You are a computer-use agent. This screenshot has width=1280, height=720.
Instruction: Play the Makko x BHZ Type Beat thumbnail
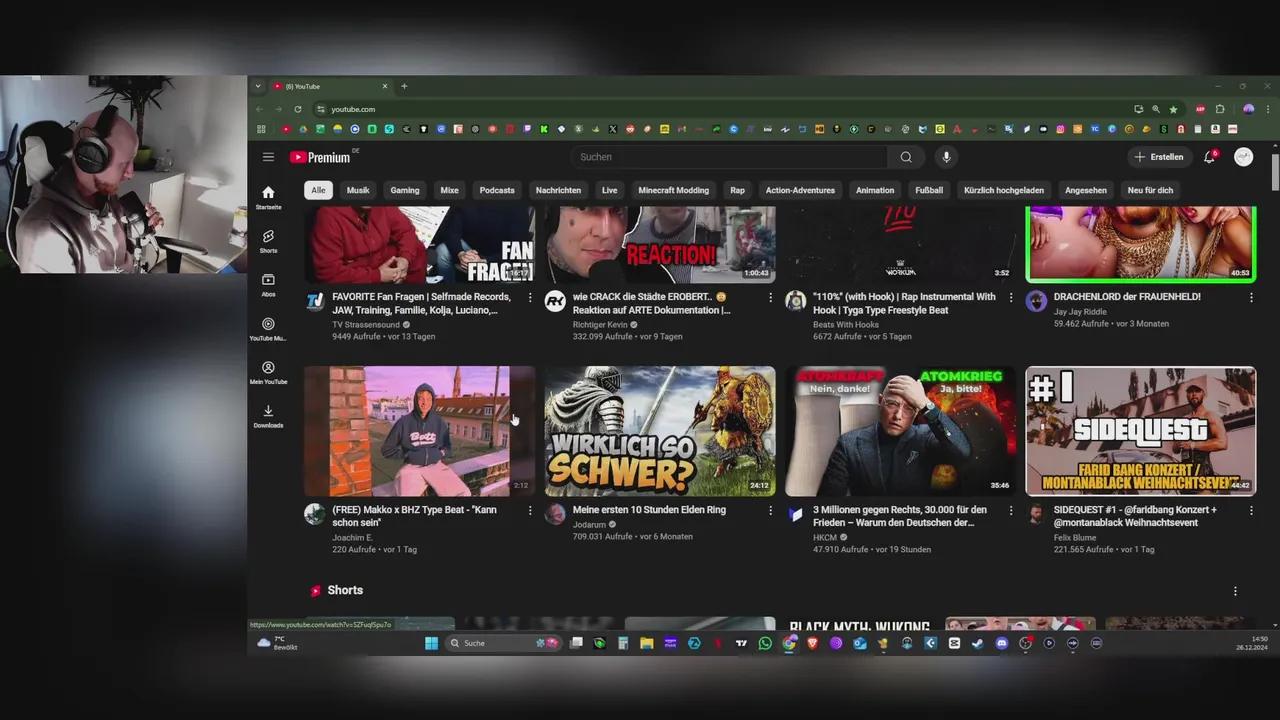[419, 430]
